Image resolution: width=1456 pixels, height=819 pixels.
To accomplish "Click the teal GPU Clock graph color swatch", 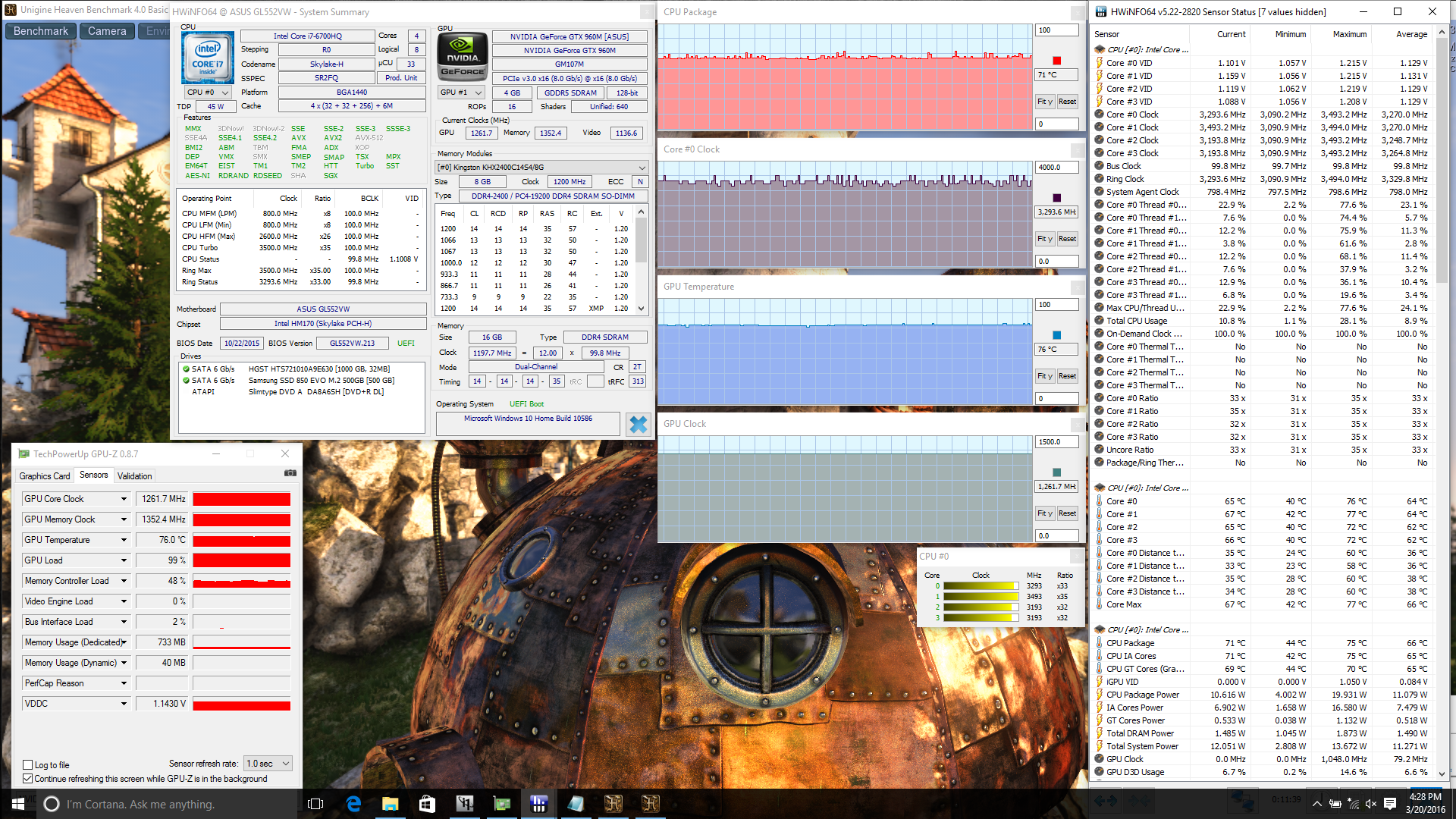I will (x=1056, y=472).
